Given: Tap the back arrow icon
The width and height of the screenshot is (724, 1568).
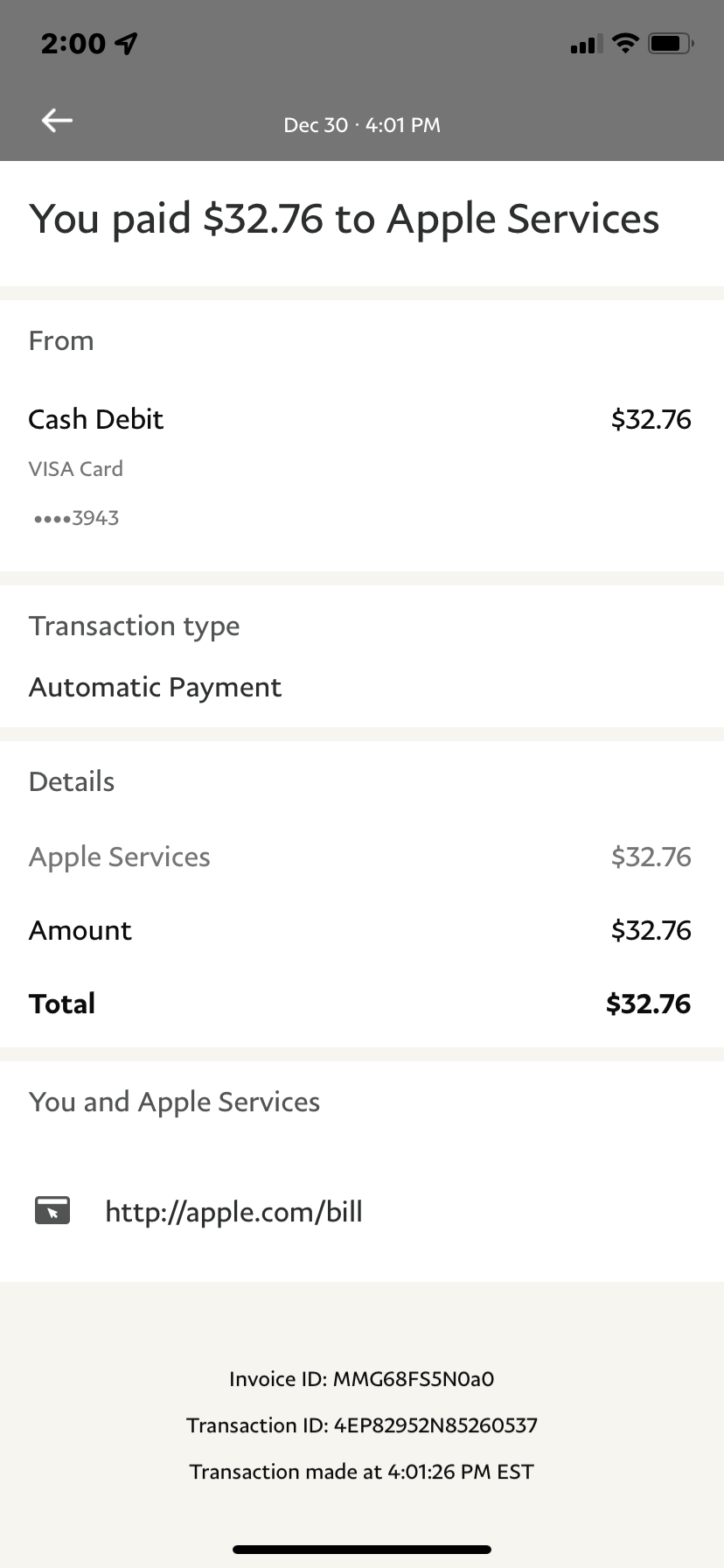Looking at the screenshot, I should (x=57, y=121).
